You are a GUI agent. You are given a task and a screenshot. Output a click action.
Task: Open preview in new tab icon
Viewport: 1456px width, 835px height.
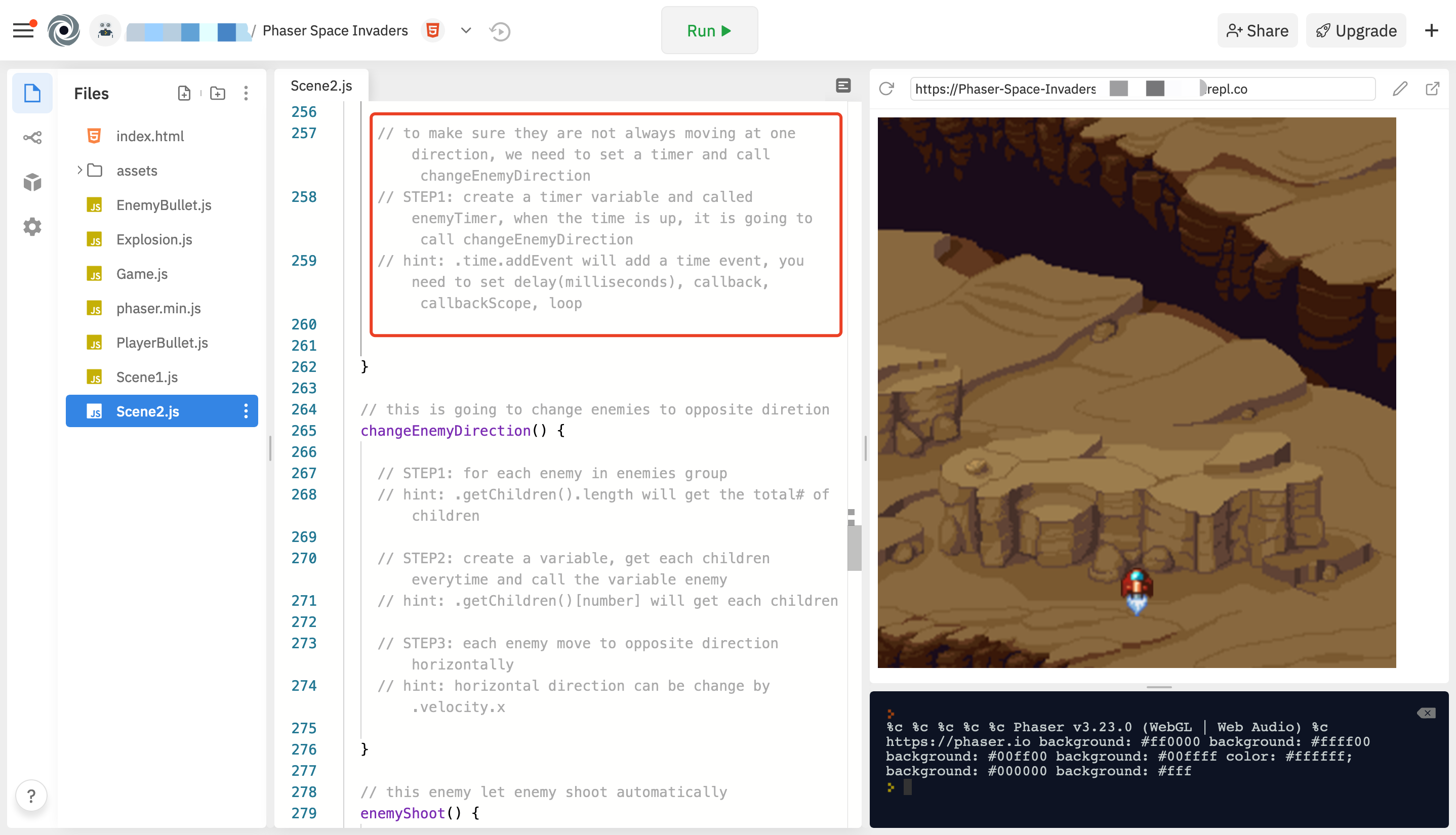click(1433, 89)
